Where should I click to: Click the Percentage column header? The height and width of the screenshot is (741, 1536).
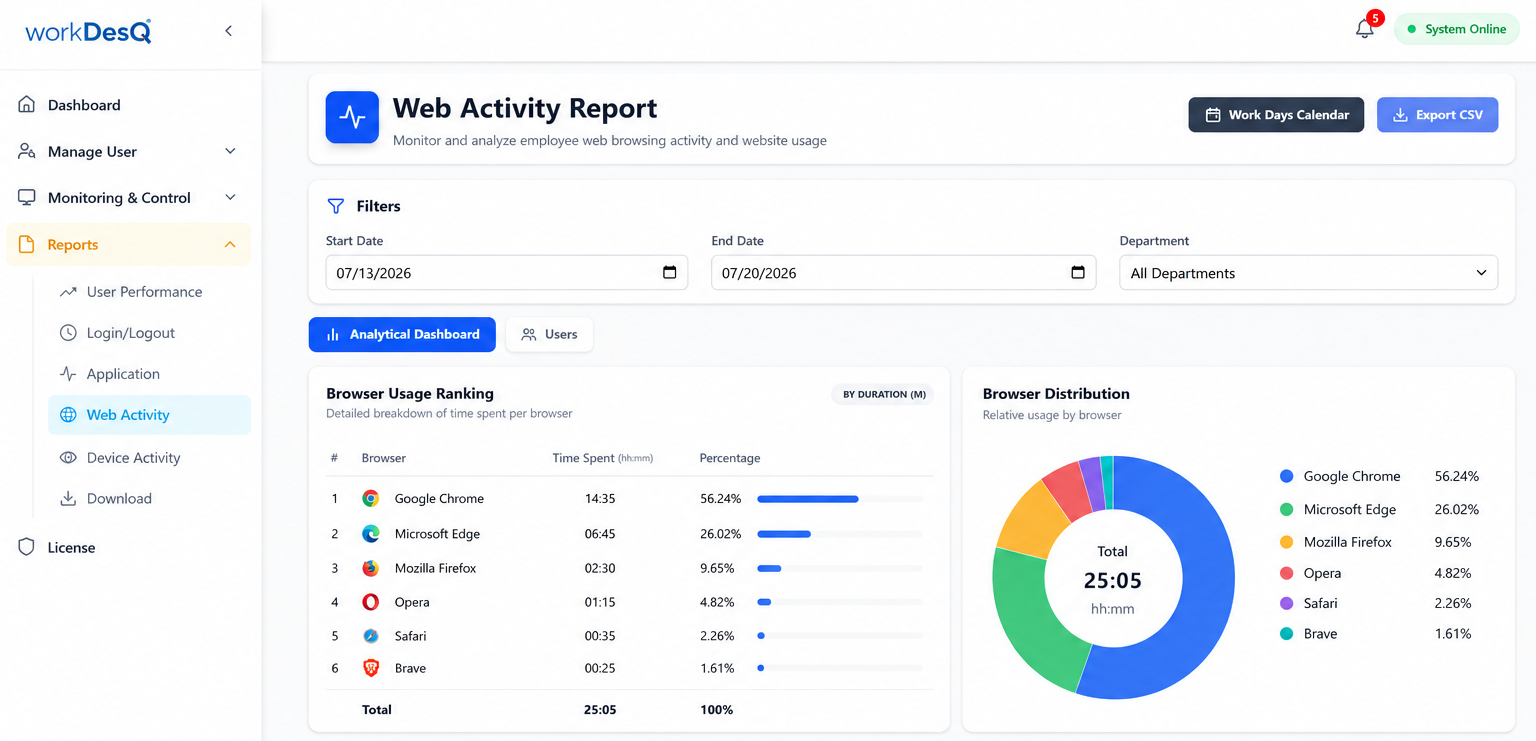[730, 458]
